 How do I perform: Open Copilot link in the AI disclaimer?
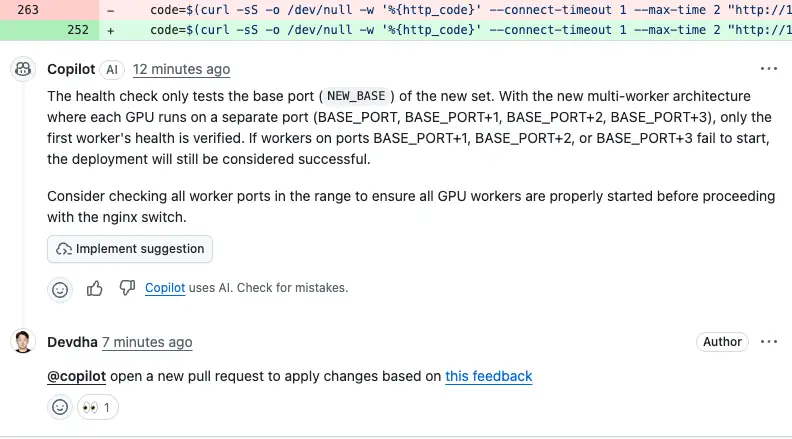pyautogui.click(x=165, y=288)
